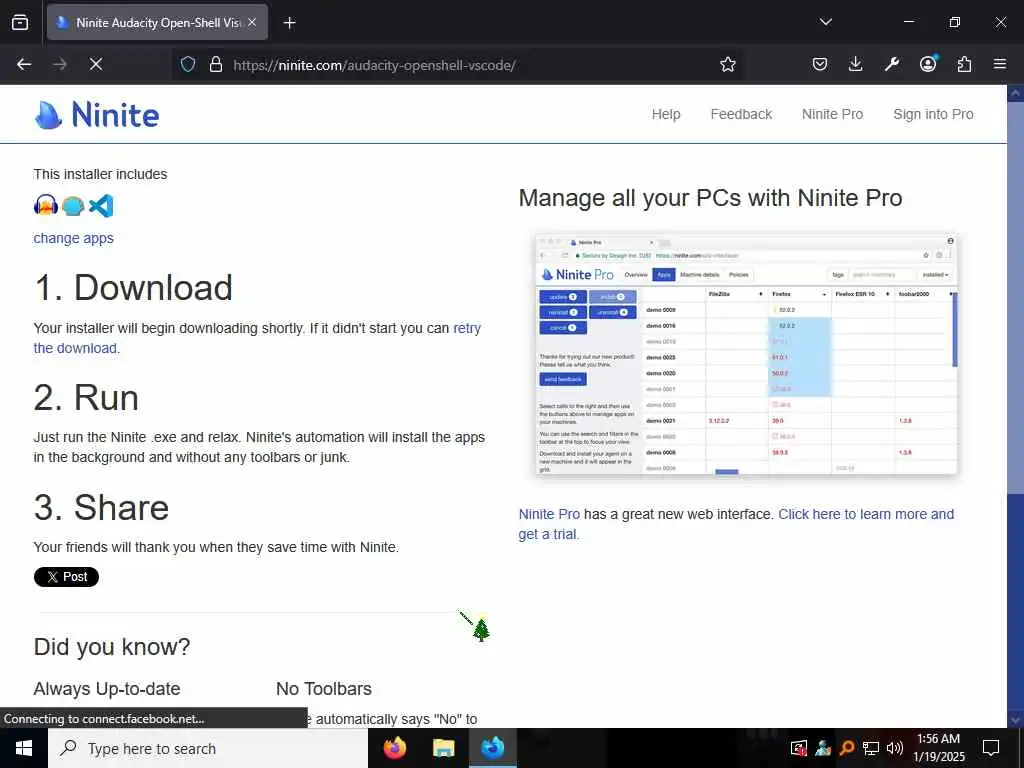Click here to learn more and get trial

pos(866,514)
